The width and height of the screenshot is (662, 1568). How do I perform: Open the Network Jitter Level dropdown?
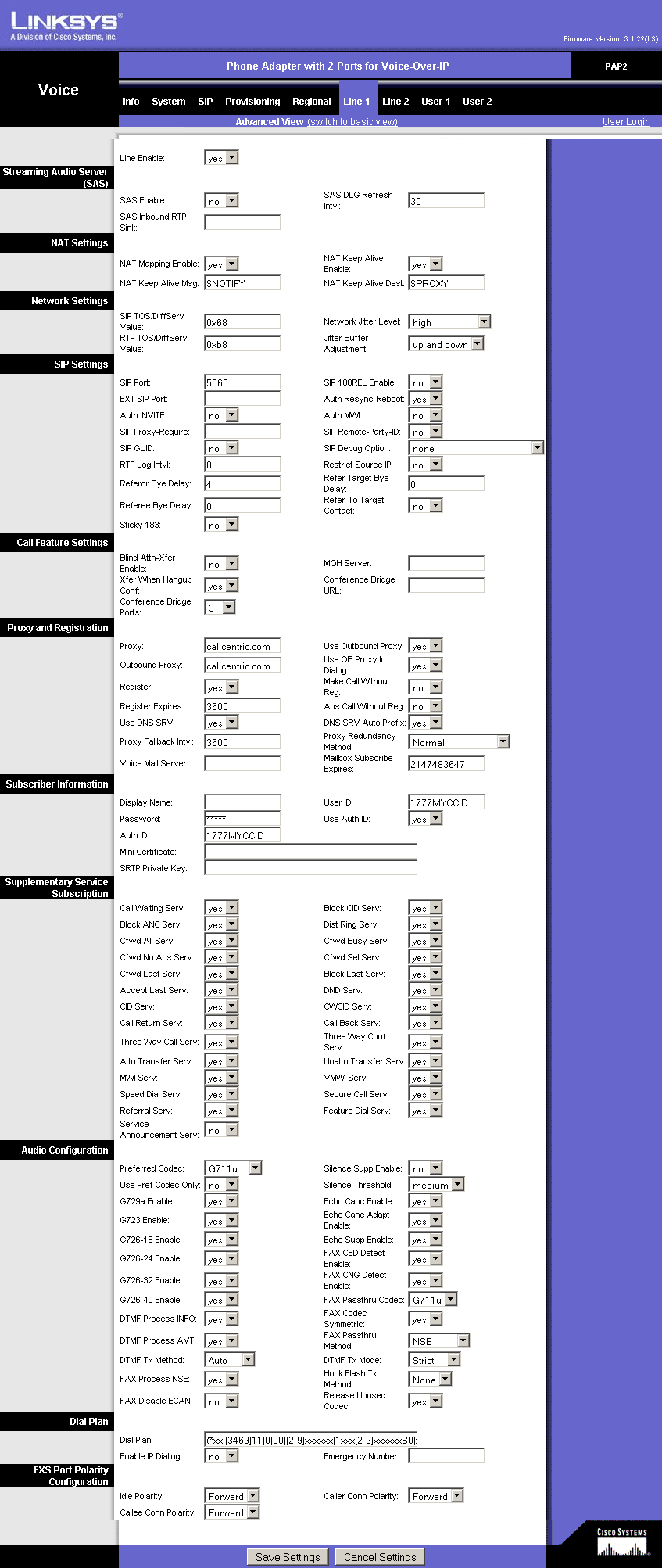449,322
